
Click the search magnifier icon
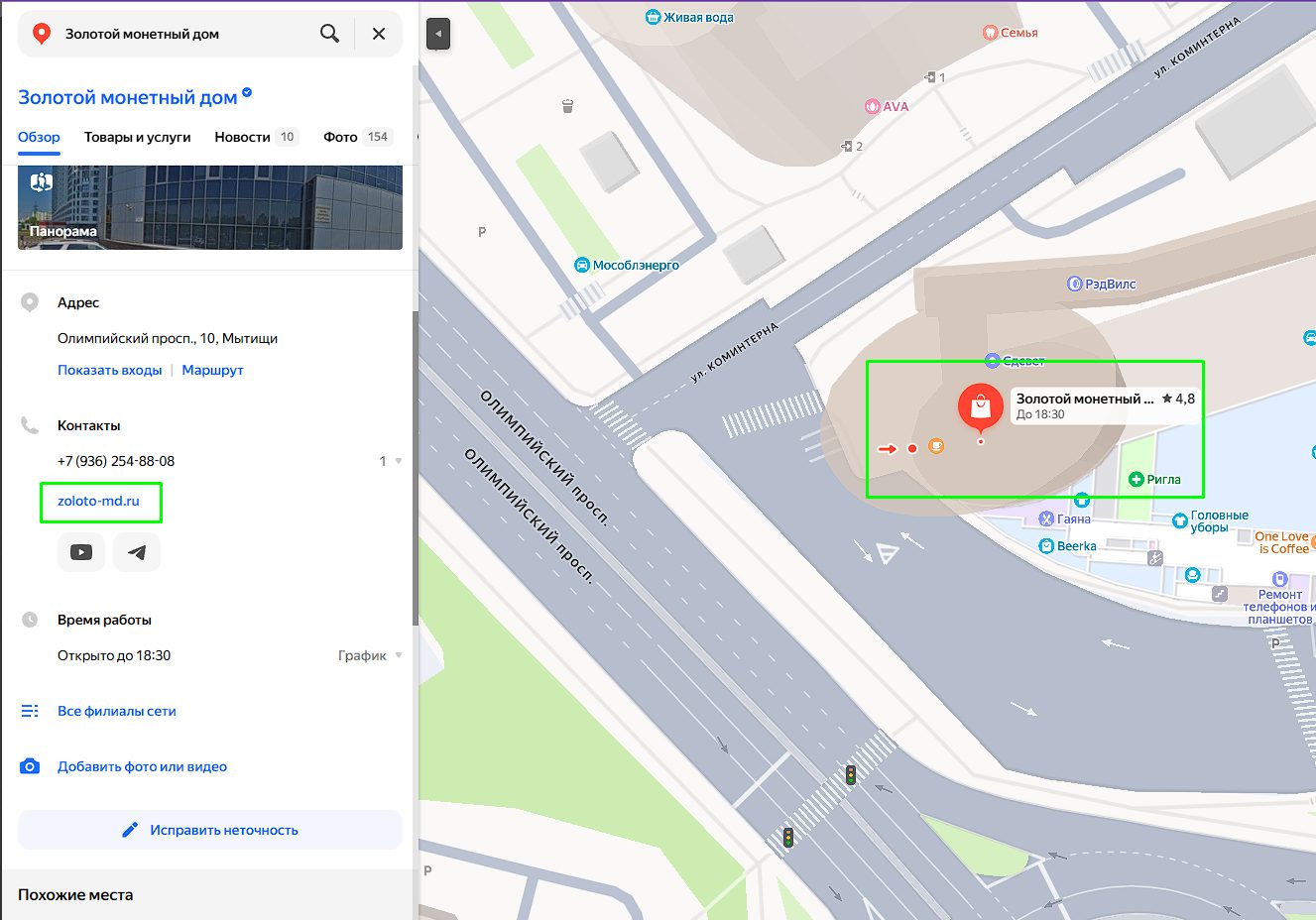click(x=330, y=34)
